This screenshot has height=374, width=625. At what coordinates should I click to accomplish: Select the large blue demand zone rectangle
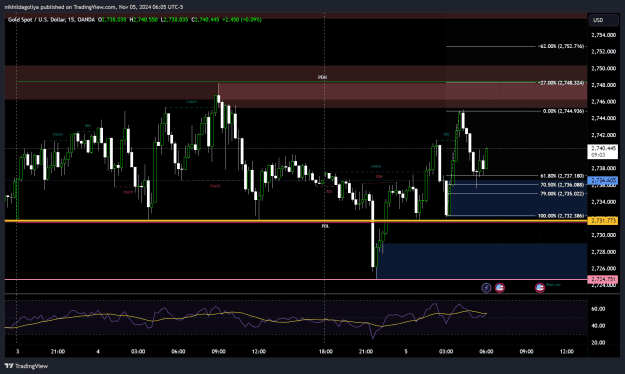tap(482, 261)
